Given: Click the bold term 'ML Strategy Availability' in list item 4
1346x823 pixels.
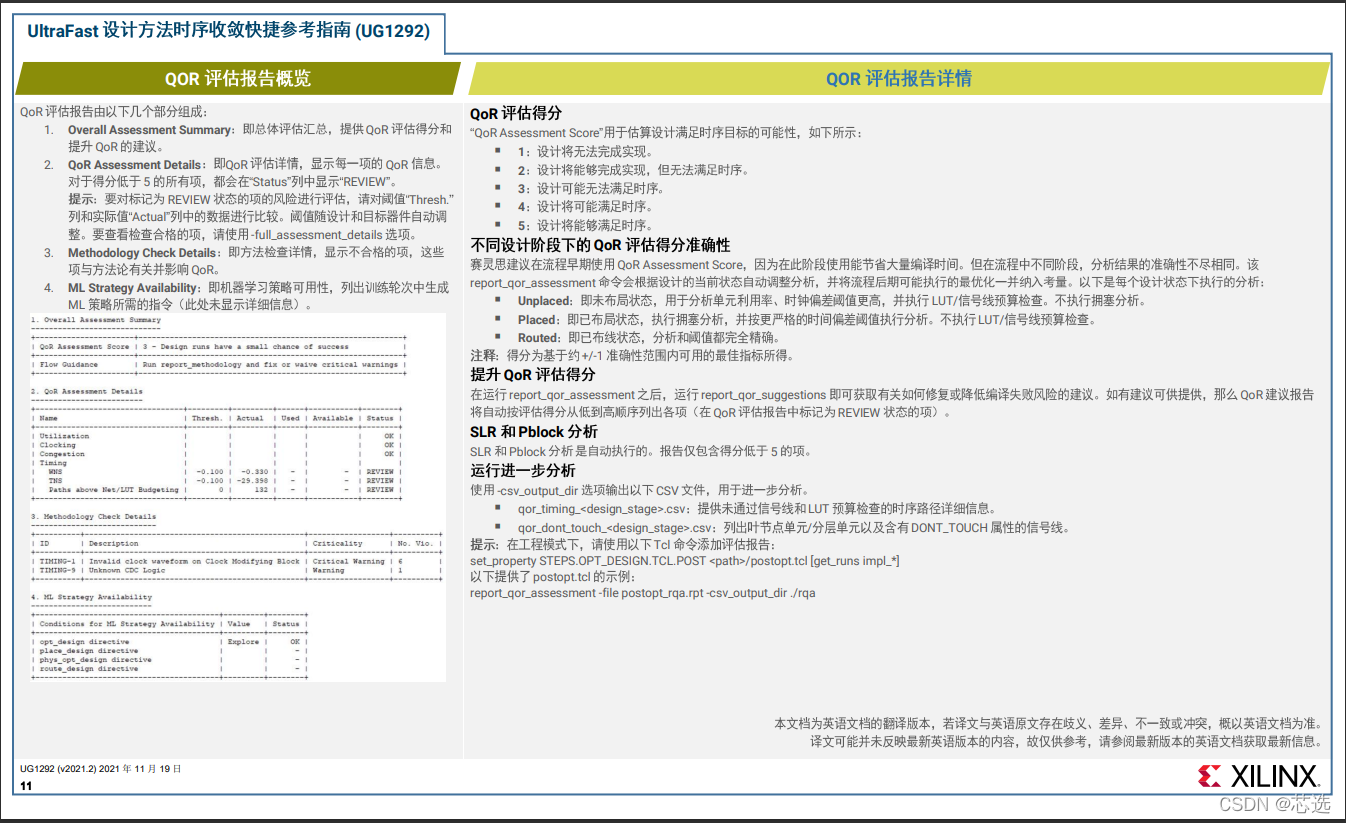Looking at the screenshot, I should tap(133, 288).
